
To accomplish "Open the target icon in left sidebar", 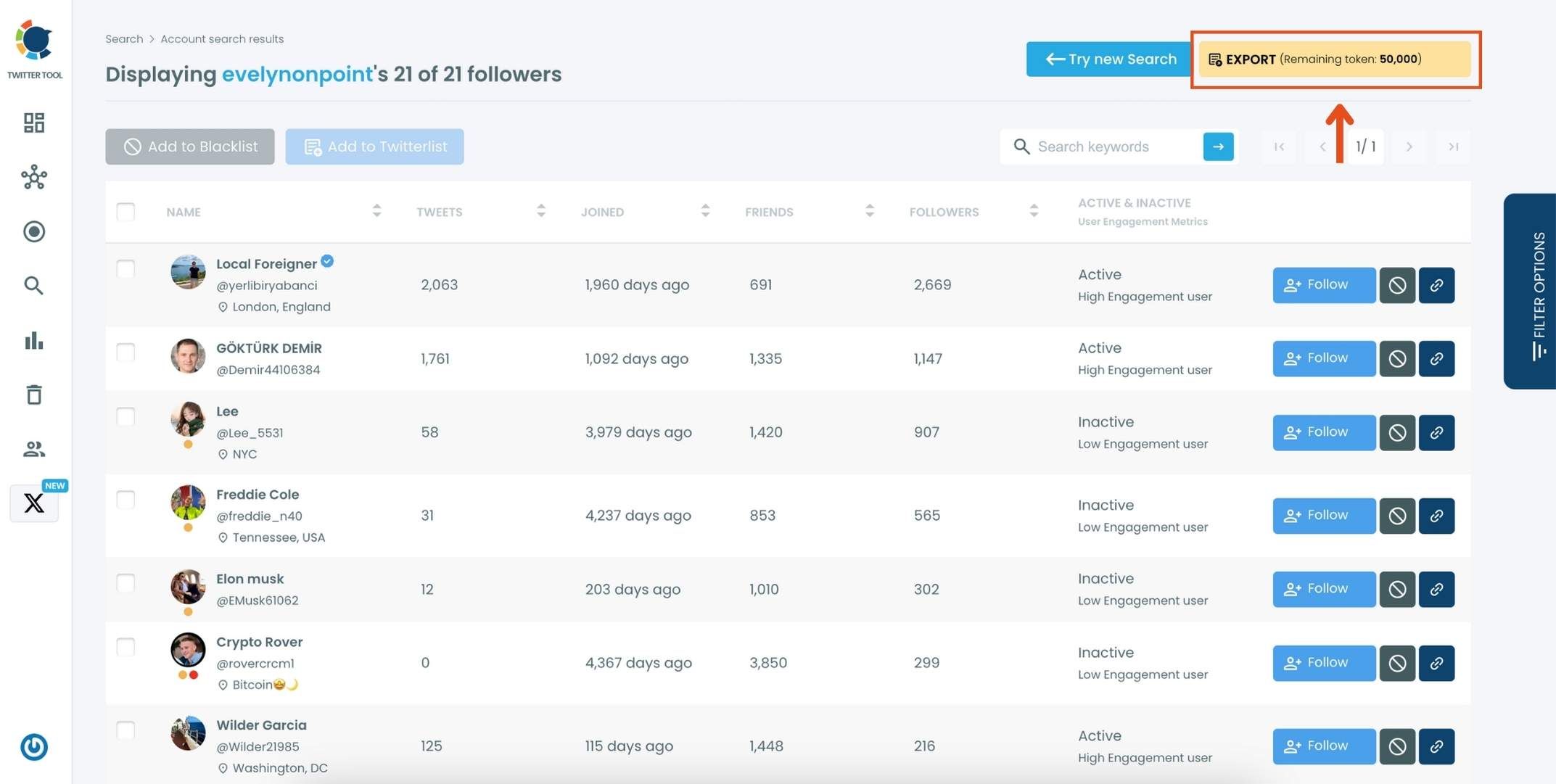I will click(33, 231).
